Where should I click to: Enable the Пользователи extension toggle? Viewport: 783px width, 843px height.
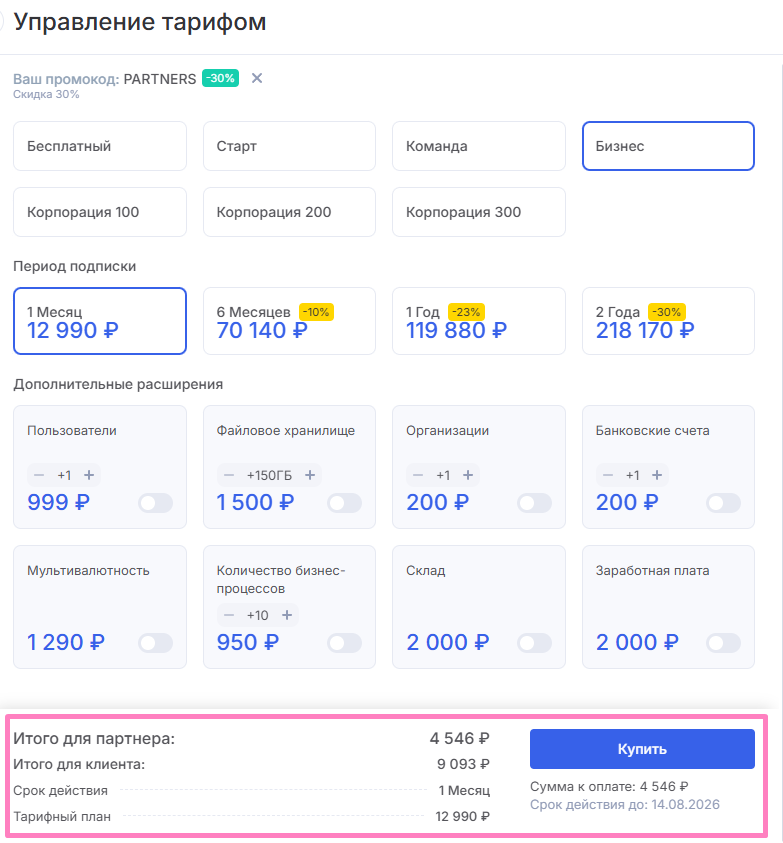pyautogui.click(x=155, y=503)
